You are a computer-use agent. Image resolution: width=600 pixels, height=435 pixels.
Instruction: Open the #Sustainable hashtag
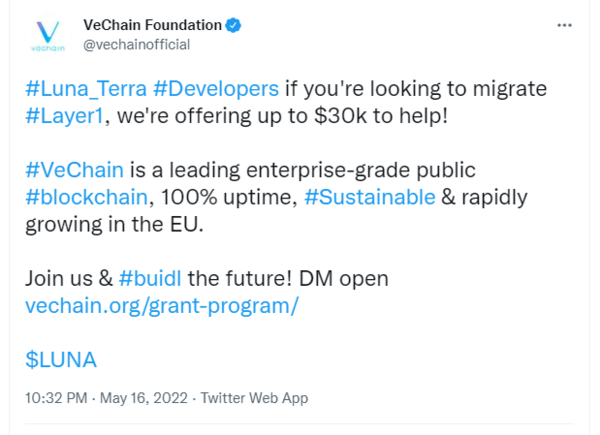(370, 197)
